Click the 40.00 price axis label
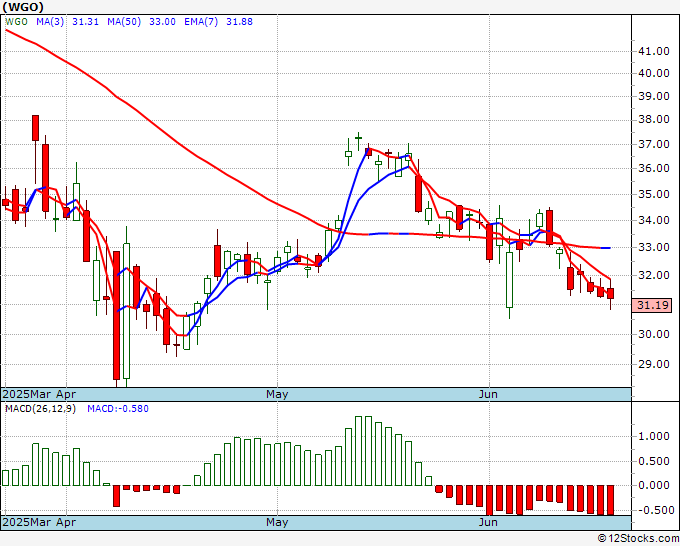 [654, 73]
